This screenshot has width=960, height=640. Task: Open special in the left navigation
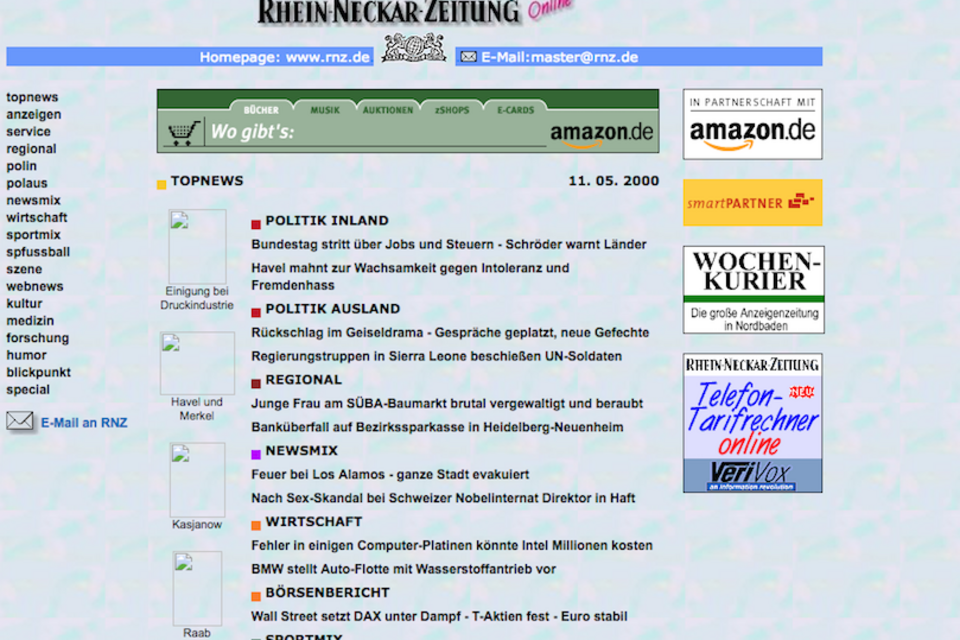pyautogui.click(x=28, y=389)
